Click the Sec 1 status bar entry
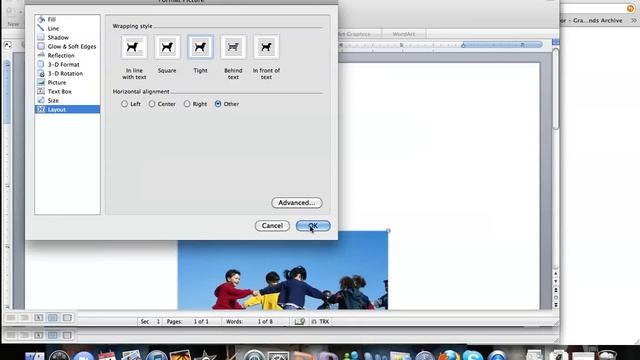Viewport: 640px width, 360px height. [150, 322]
